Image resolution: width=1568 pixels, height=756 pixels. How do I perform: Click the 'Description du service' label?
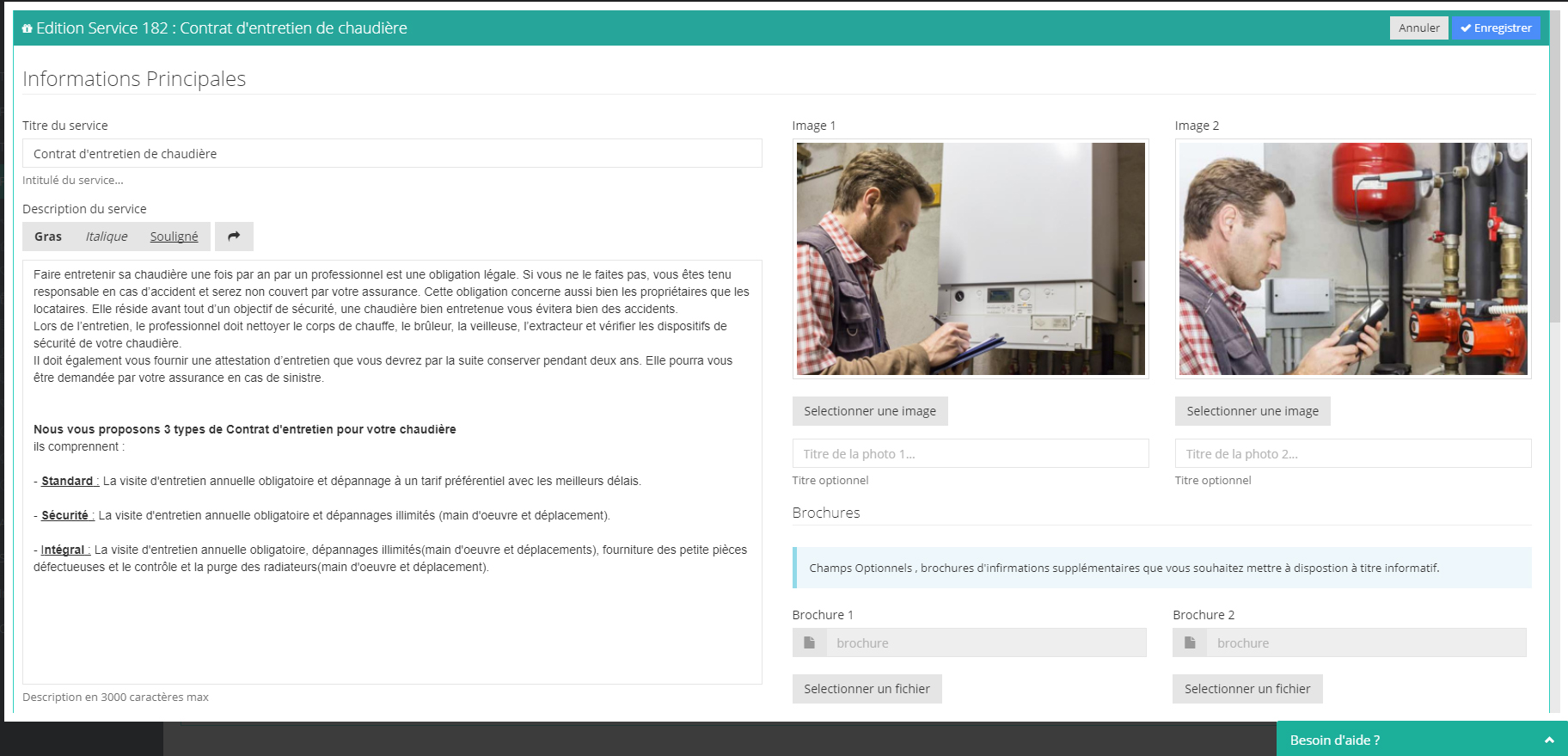click(84, 209)
